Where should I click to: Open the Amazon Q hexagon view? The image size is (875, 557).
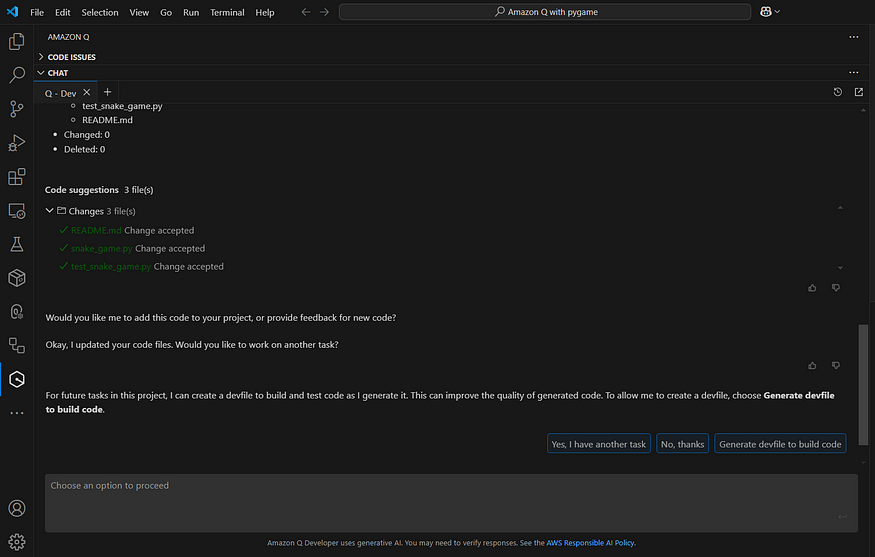[17, 380]
